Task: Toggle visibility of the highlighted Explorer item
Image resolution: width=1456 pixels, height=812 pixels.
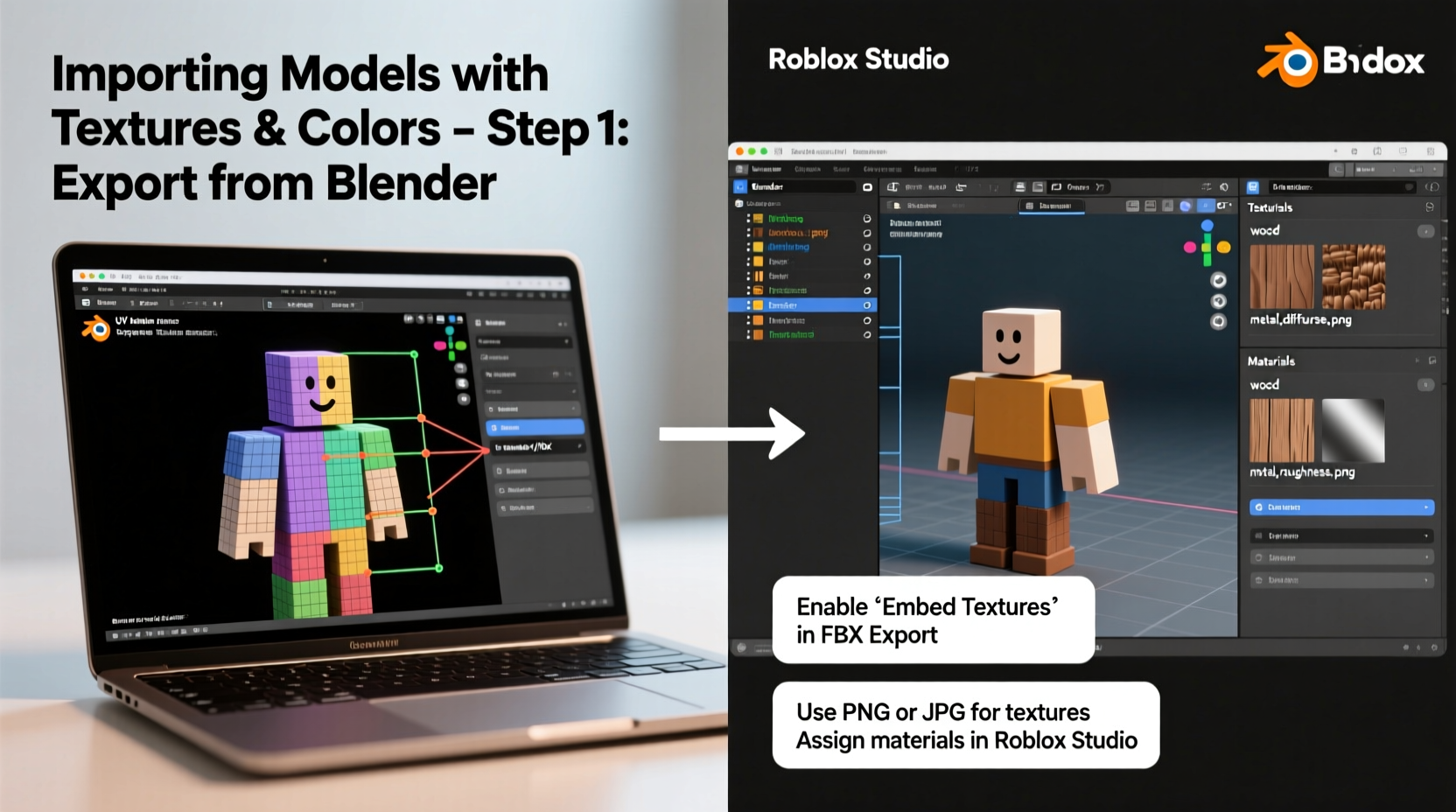Action: [x=866, y=305]
